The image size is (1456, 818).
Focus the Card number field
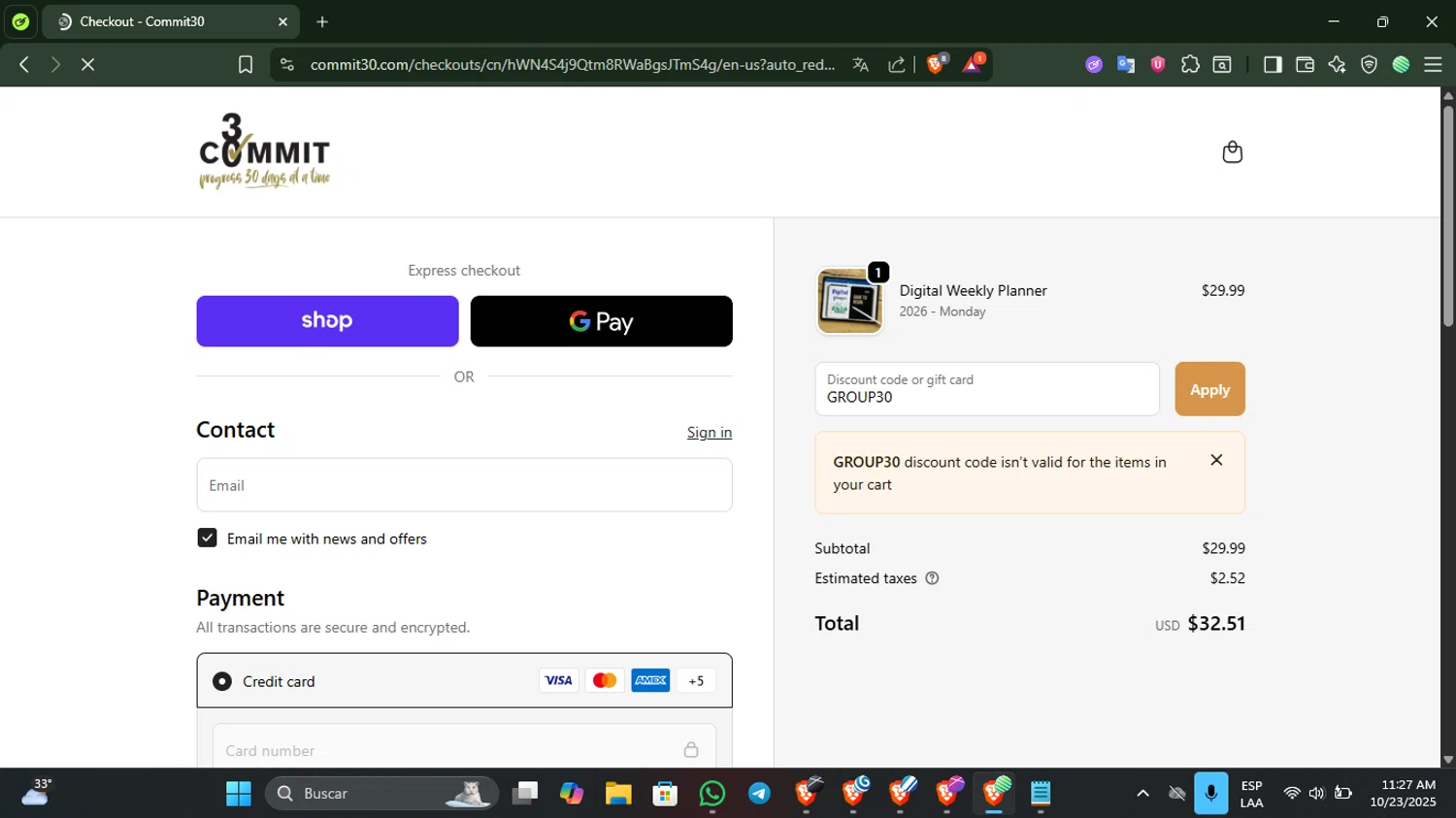click(464, 749)
